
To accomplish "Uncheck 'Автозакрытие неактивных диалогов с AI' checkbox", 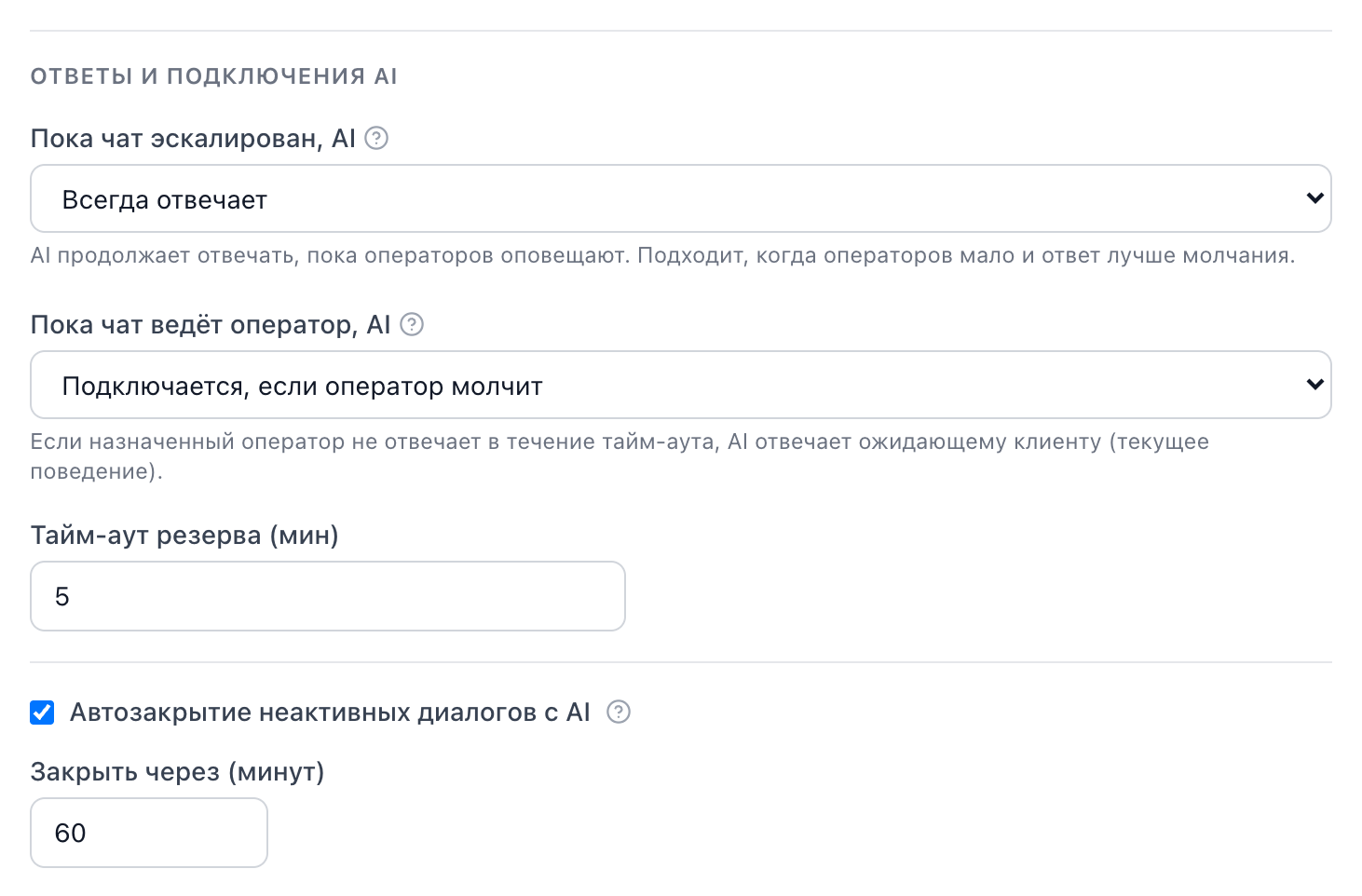I will pyautogui.click(x=42, y=713).
